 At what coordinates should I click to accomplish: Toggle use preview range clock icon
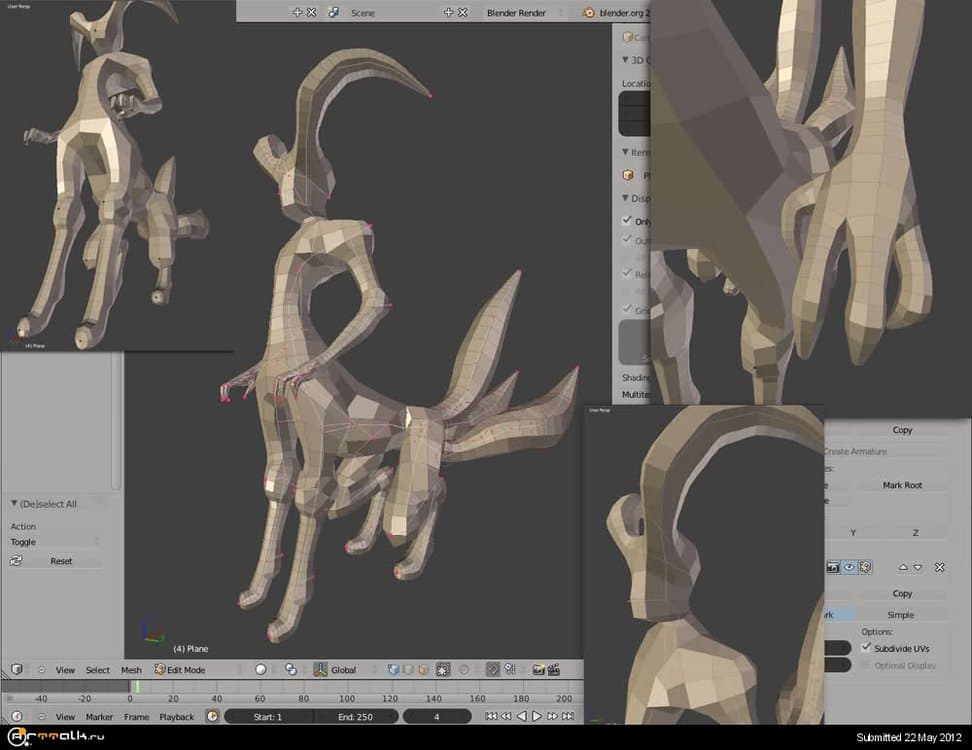[x=213, y=717]
